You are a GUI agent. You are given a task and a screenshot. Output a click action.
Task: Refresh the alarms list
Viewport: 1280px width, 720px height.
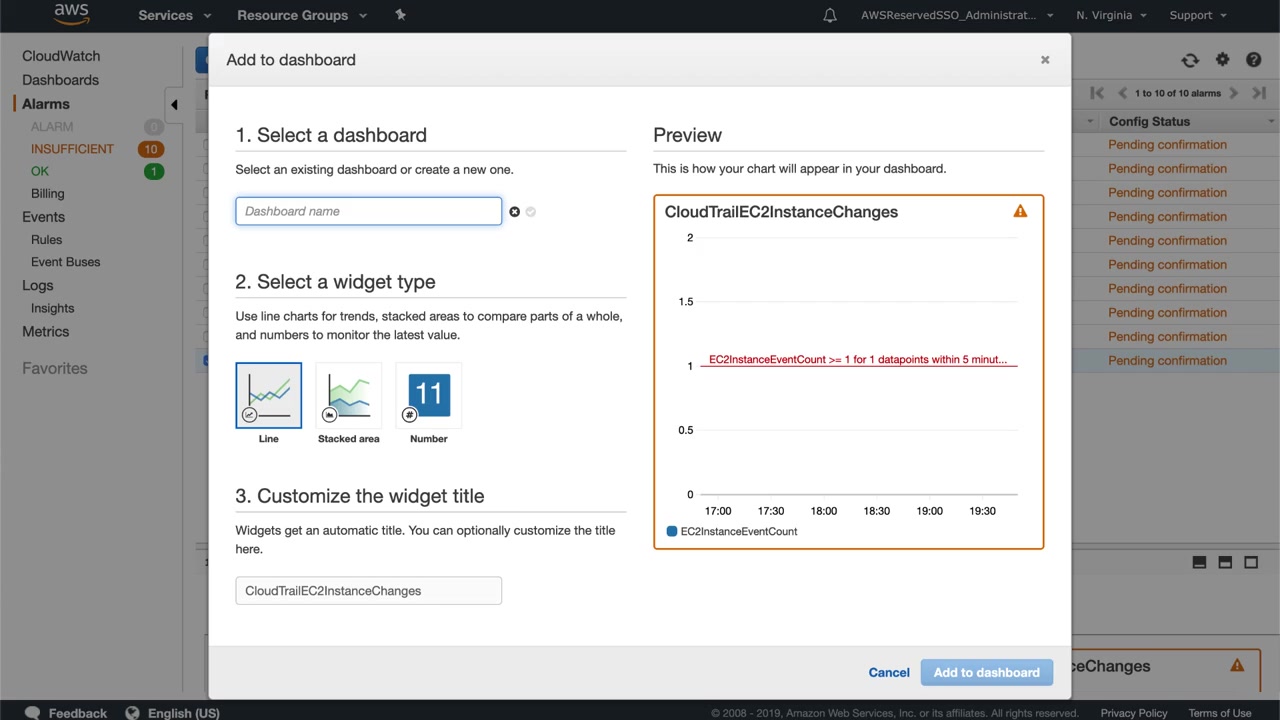1190,60
